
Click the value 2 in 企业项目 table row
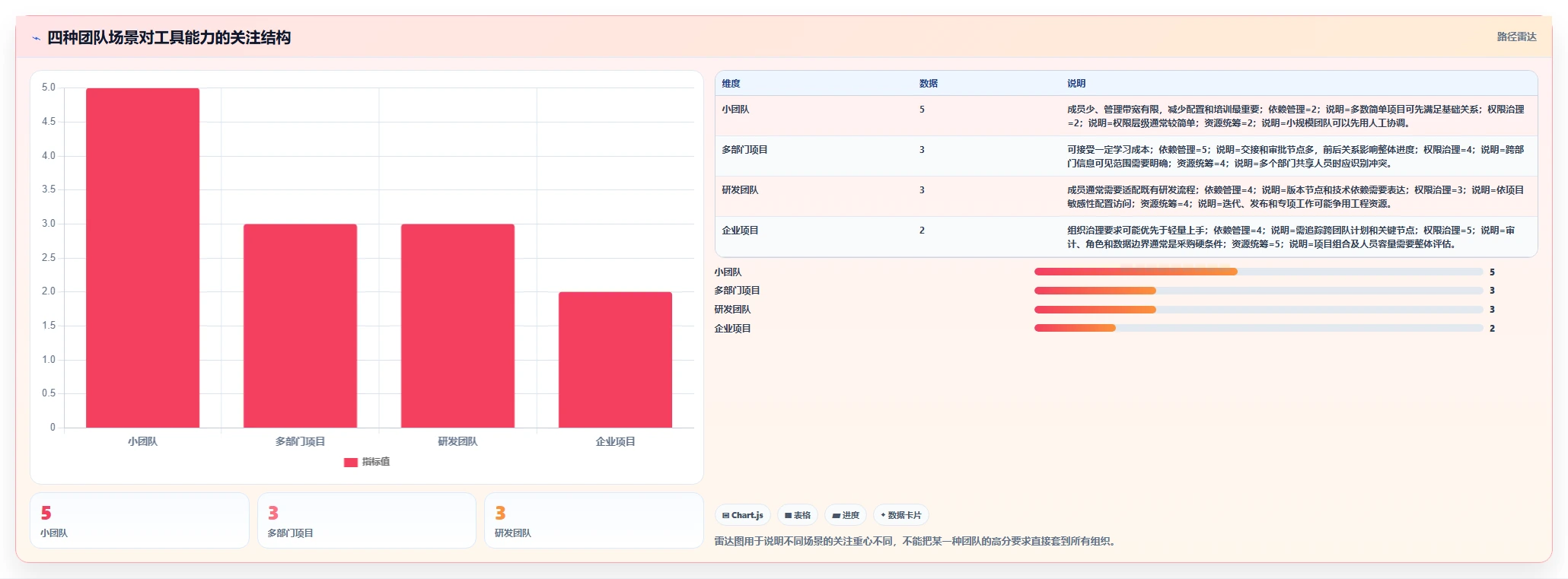click(x=922, y=231)
